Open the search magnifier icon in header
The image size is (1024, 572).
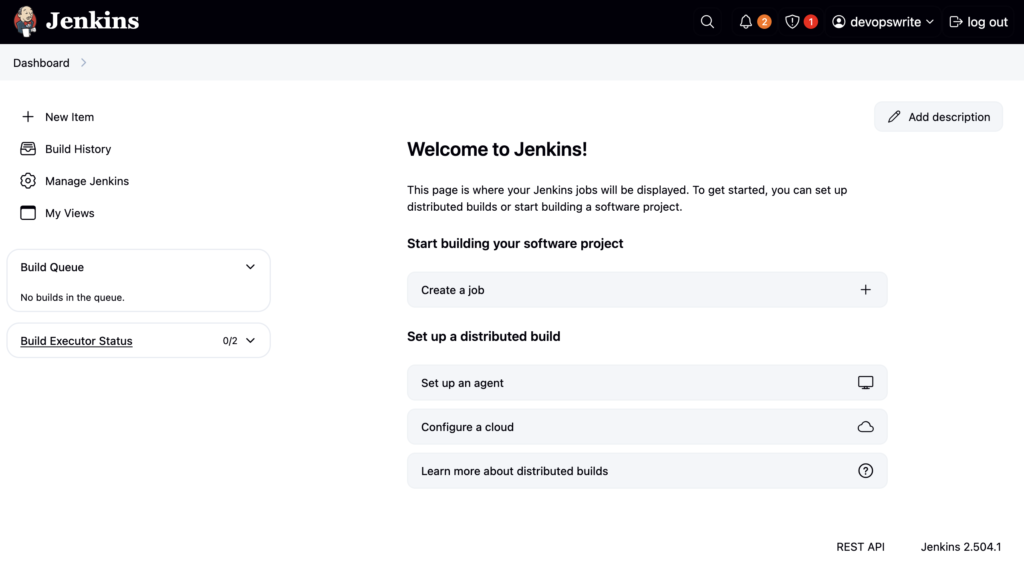coord(707,22)
